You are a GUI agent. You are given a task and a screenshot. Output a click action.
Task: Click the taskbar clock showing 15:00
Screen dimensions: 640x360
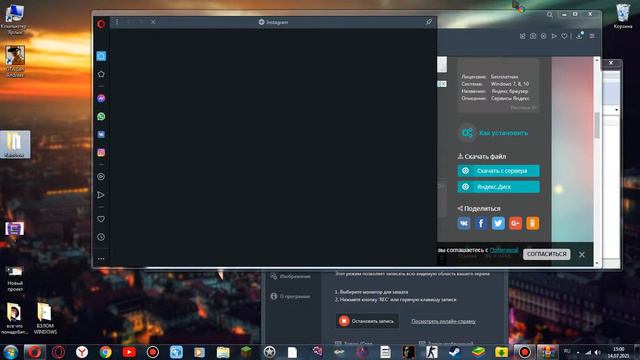[x=618, y=352]
